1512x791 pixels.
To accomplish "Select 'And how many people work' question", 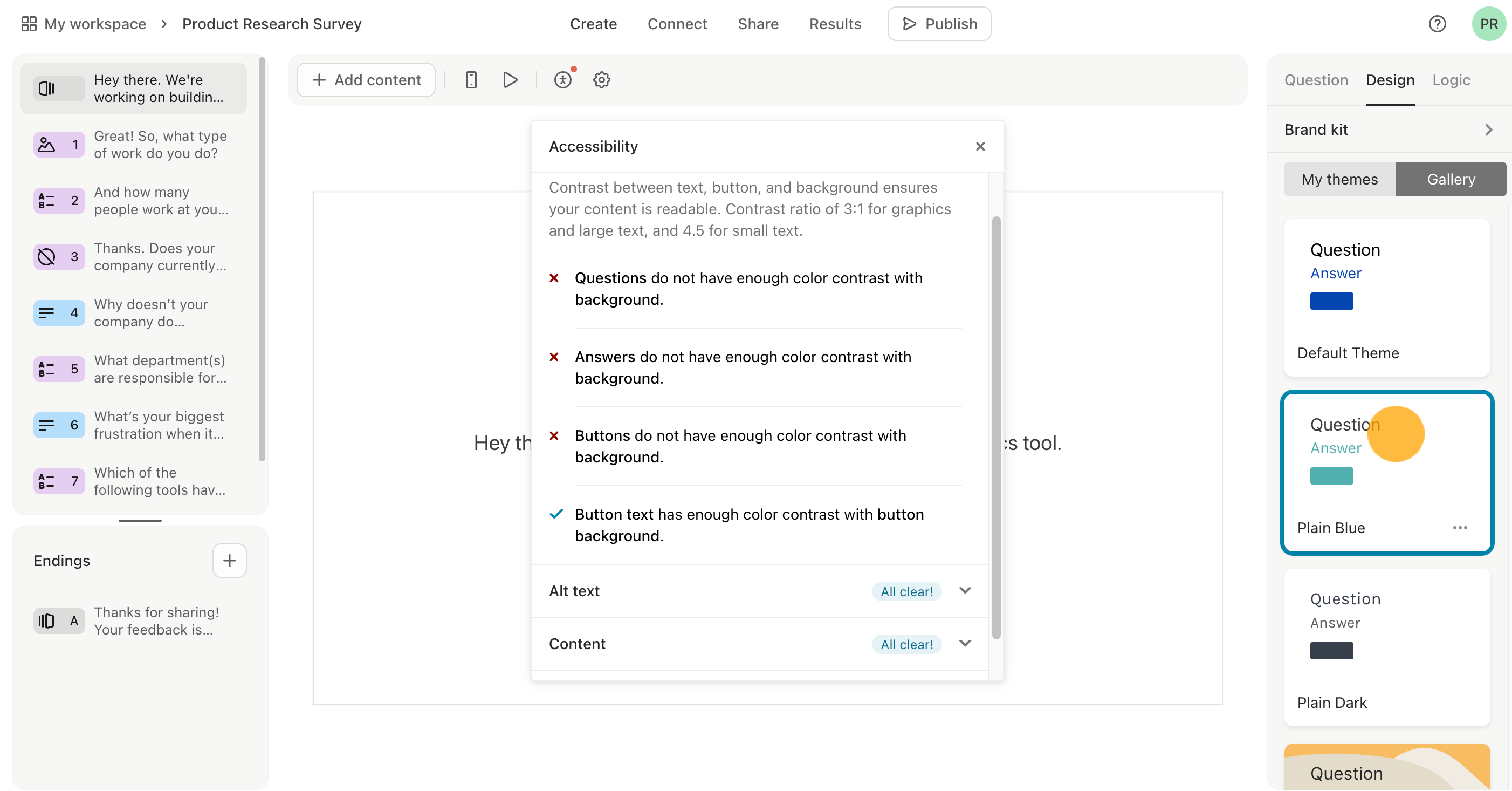I will tap(134, 201).
